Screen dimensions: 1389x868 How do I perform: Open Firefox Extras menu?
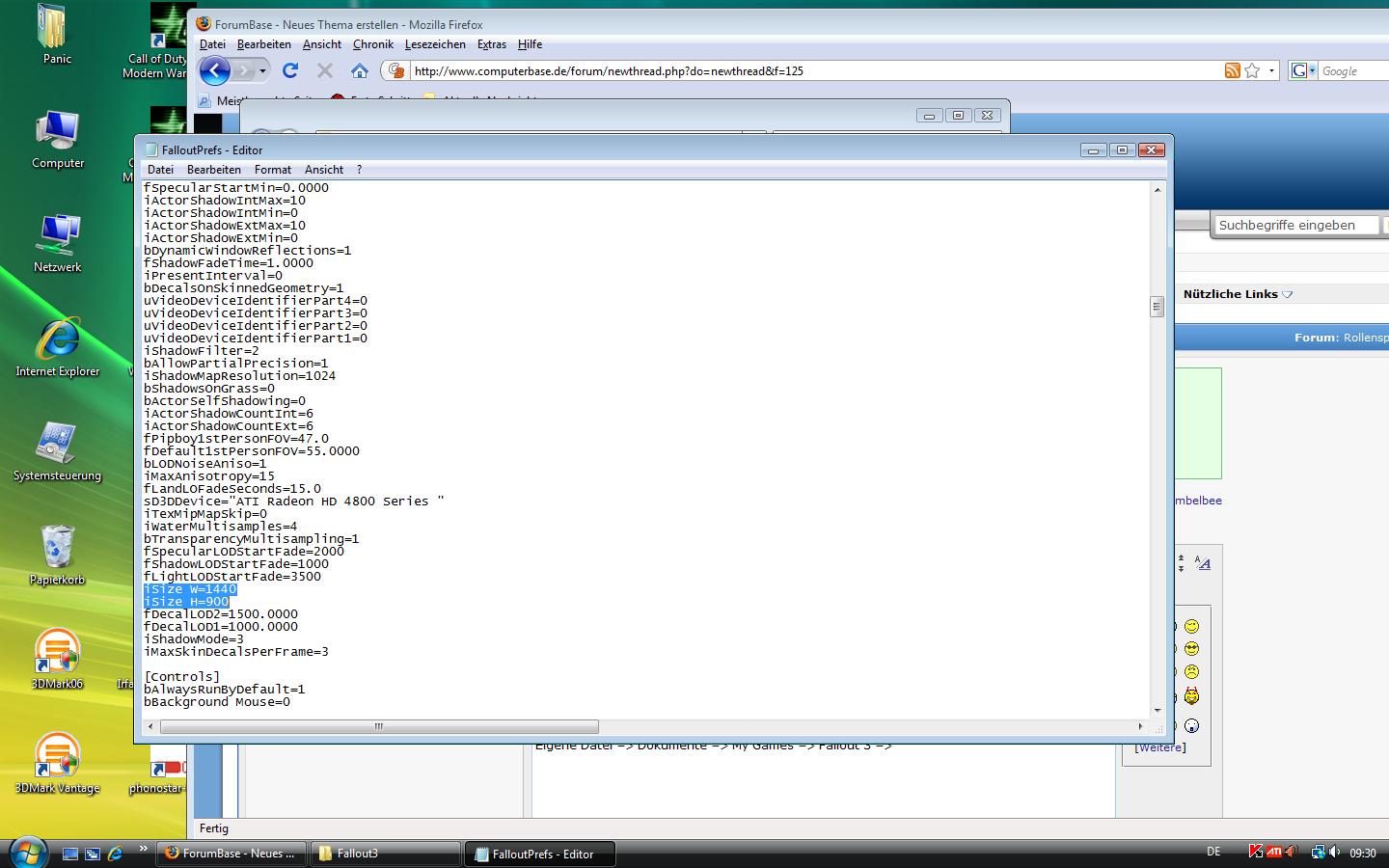point(492,44)
